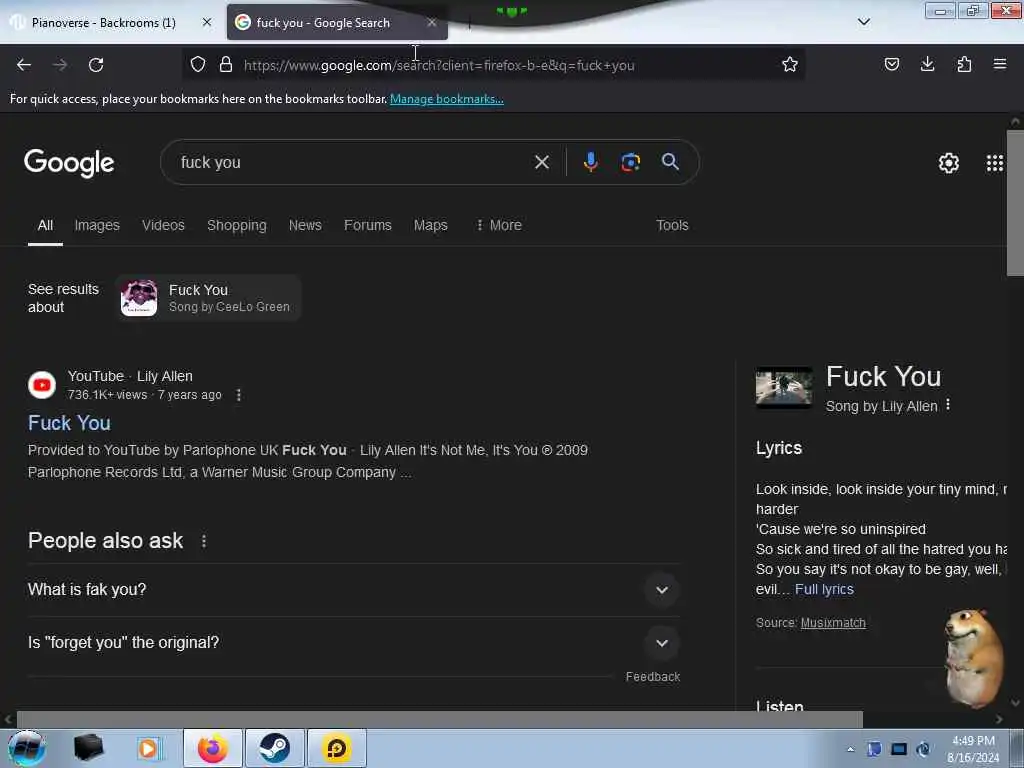Show hidden system tray icons
The image size is (1024, 768).
click(850, 749)
